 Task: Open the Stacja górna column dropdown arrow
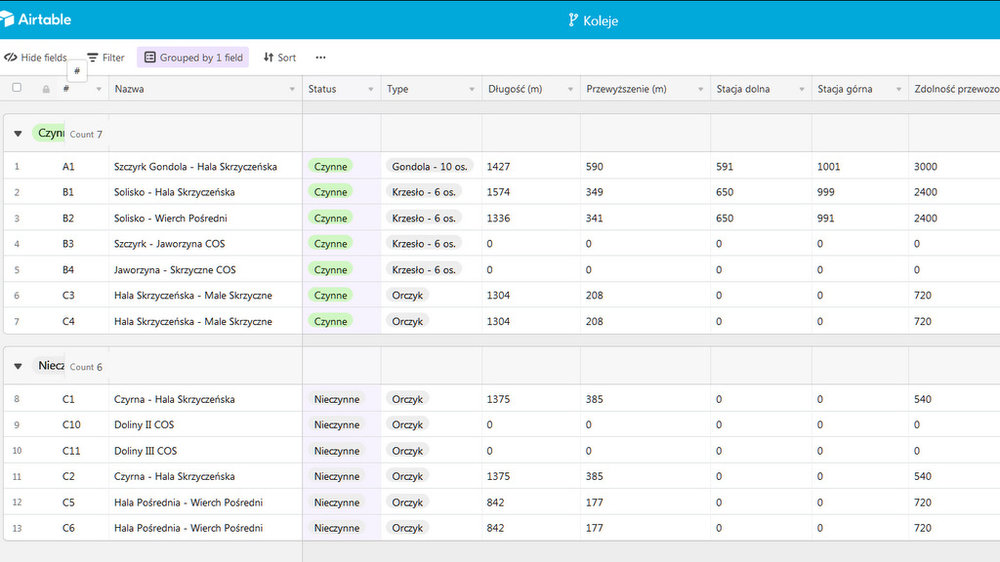899,89
